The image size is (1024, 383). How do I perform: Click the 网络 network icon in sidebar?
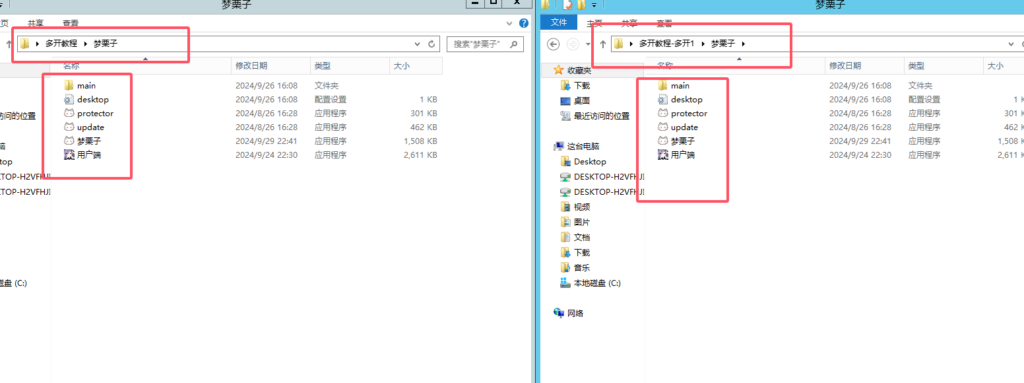tap(558, 313)
